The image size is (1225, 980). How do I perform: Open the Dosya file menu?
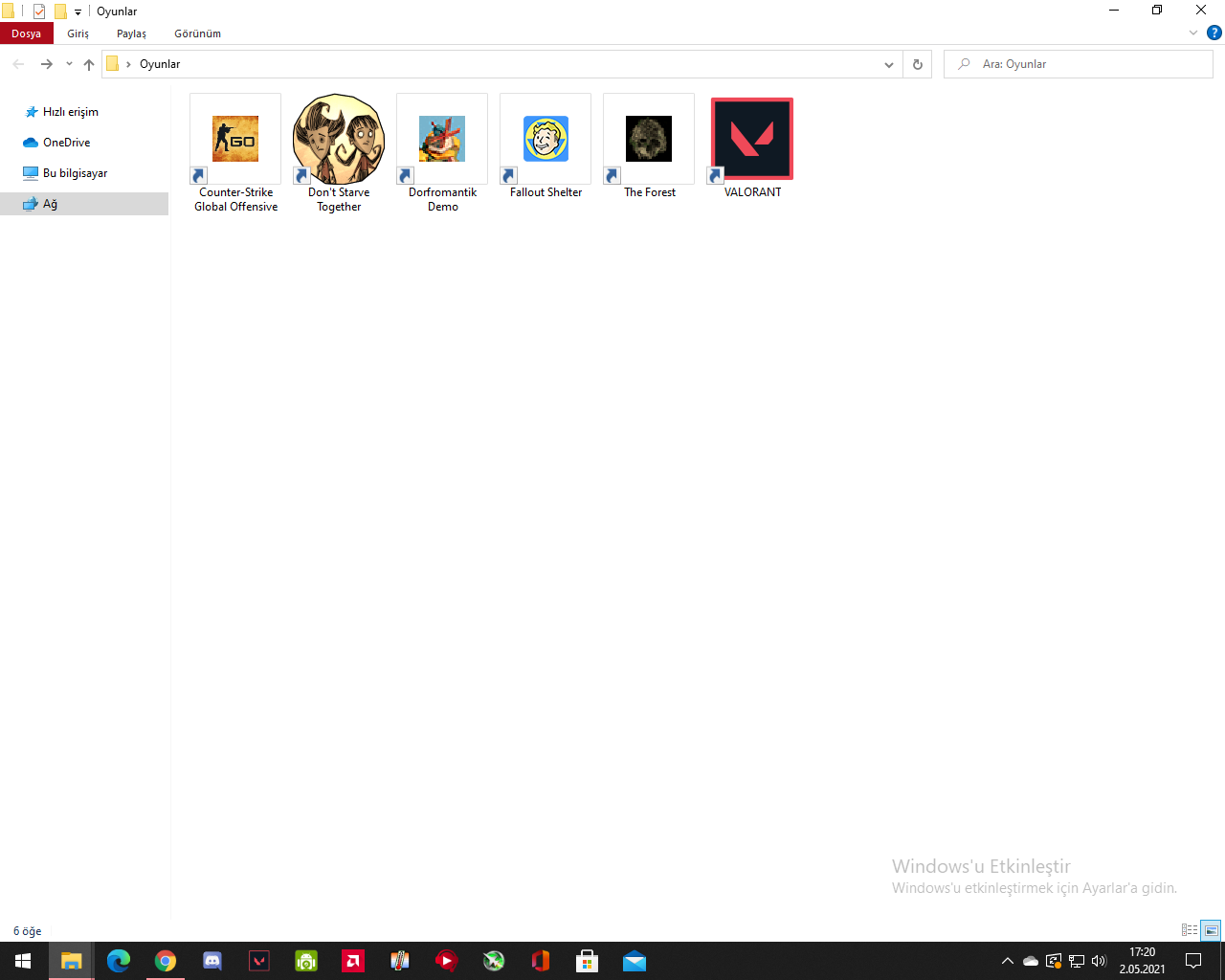(27, 33)
